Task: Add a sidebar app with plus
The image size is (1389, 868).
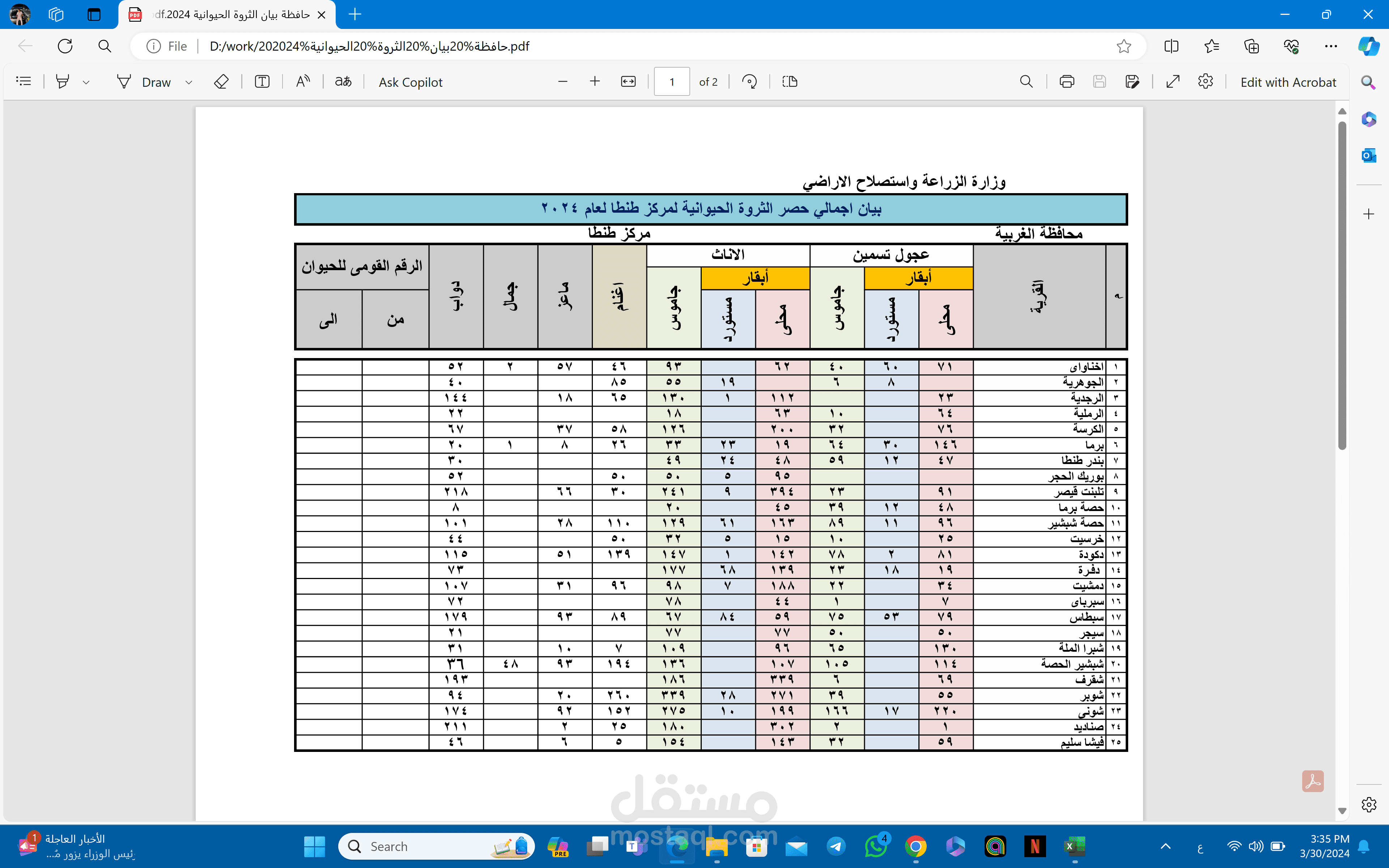Action: 1368,214
